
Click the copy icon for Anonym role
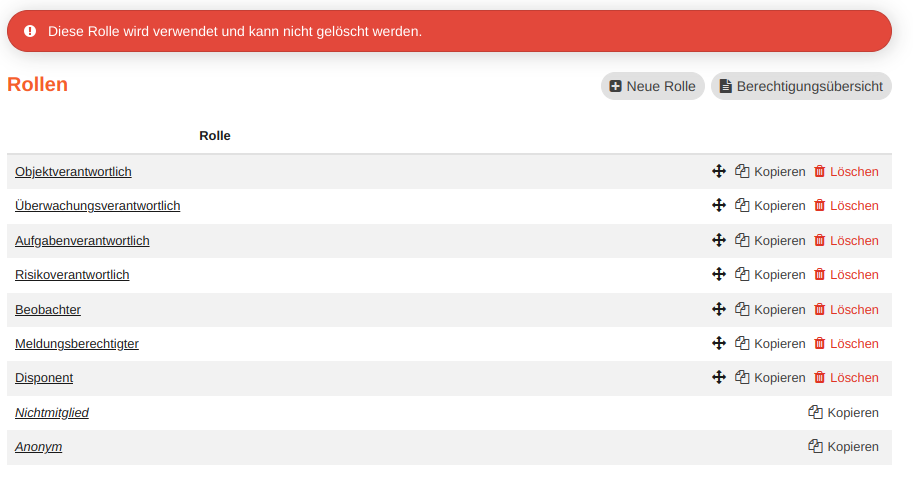[x=815, y=446]
